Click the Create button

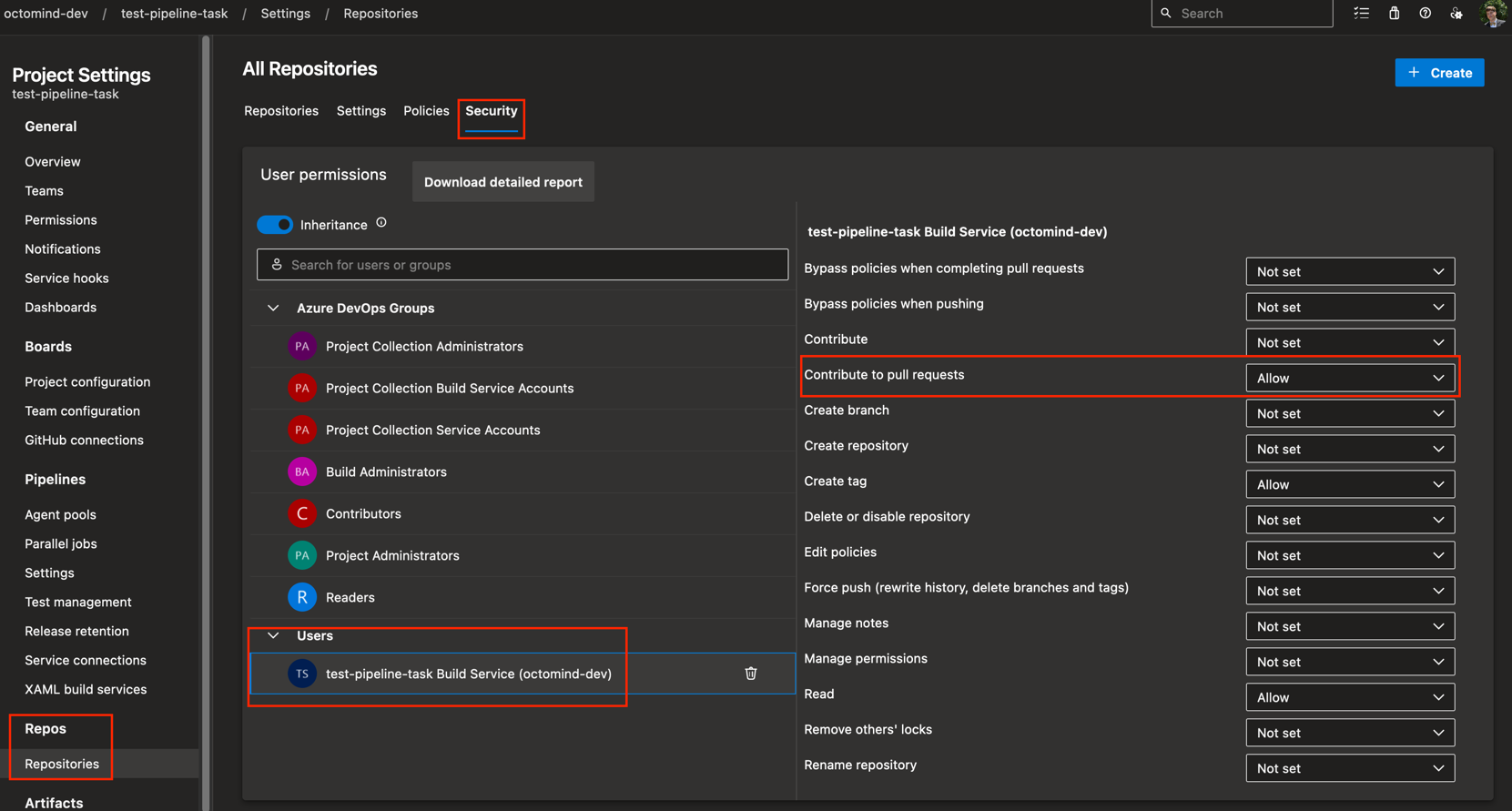pyautogui.click(x=1439, y=73)
